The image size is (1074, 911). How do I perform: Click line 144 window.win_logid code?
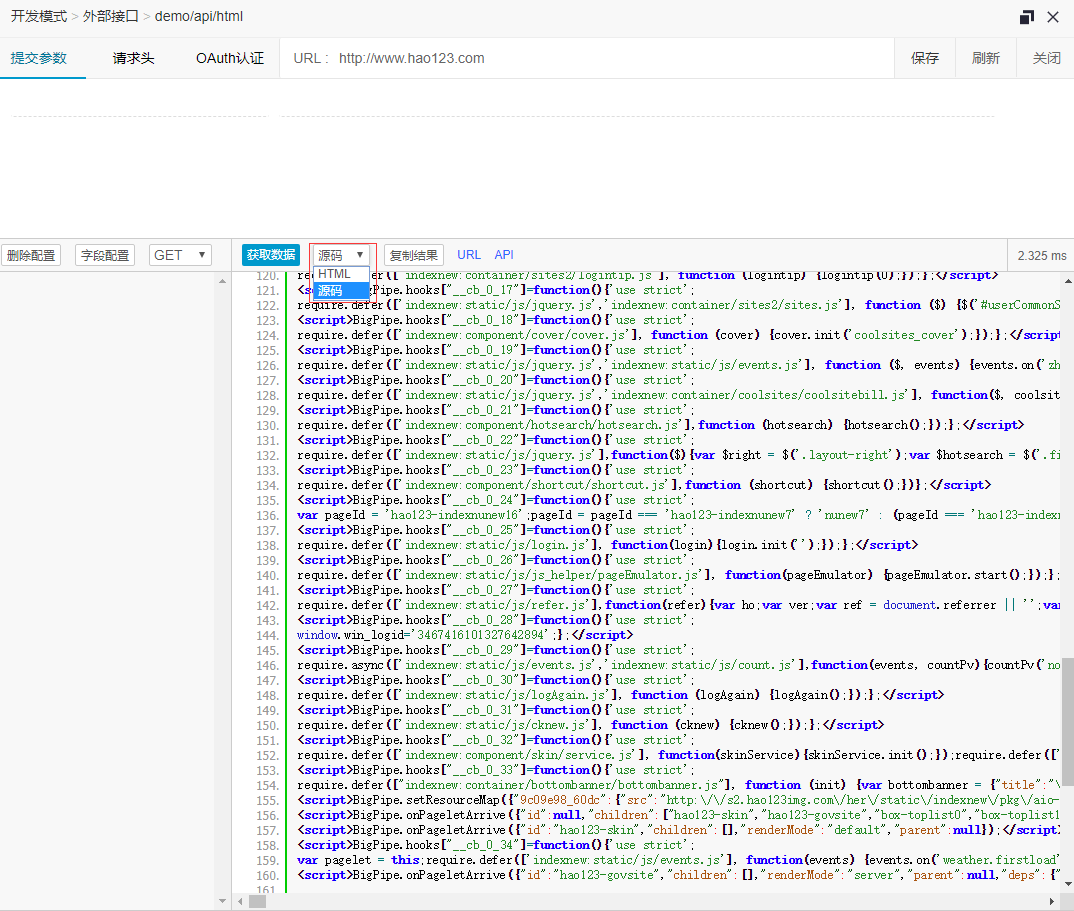[464, 635]
